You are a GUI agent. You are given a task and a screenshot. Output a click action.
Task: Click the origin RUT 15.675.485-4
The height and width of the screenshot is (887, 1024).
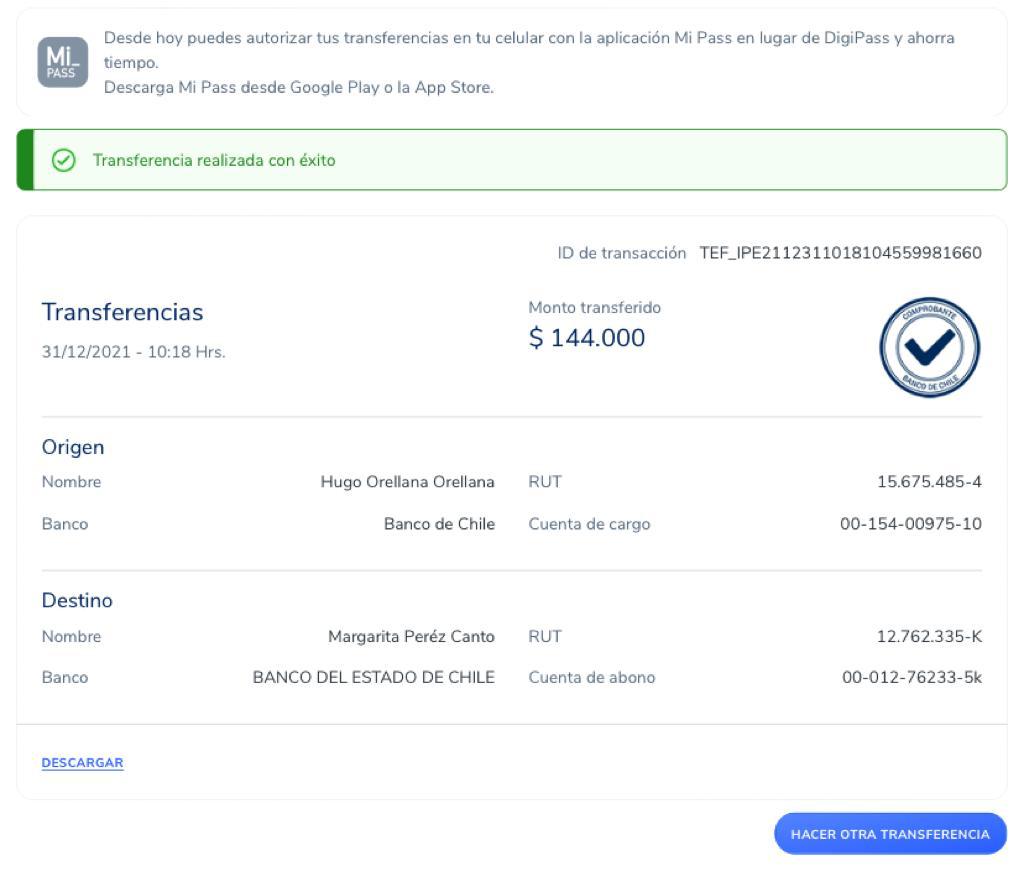(x=929, y=482)
